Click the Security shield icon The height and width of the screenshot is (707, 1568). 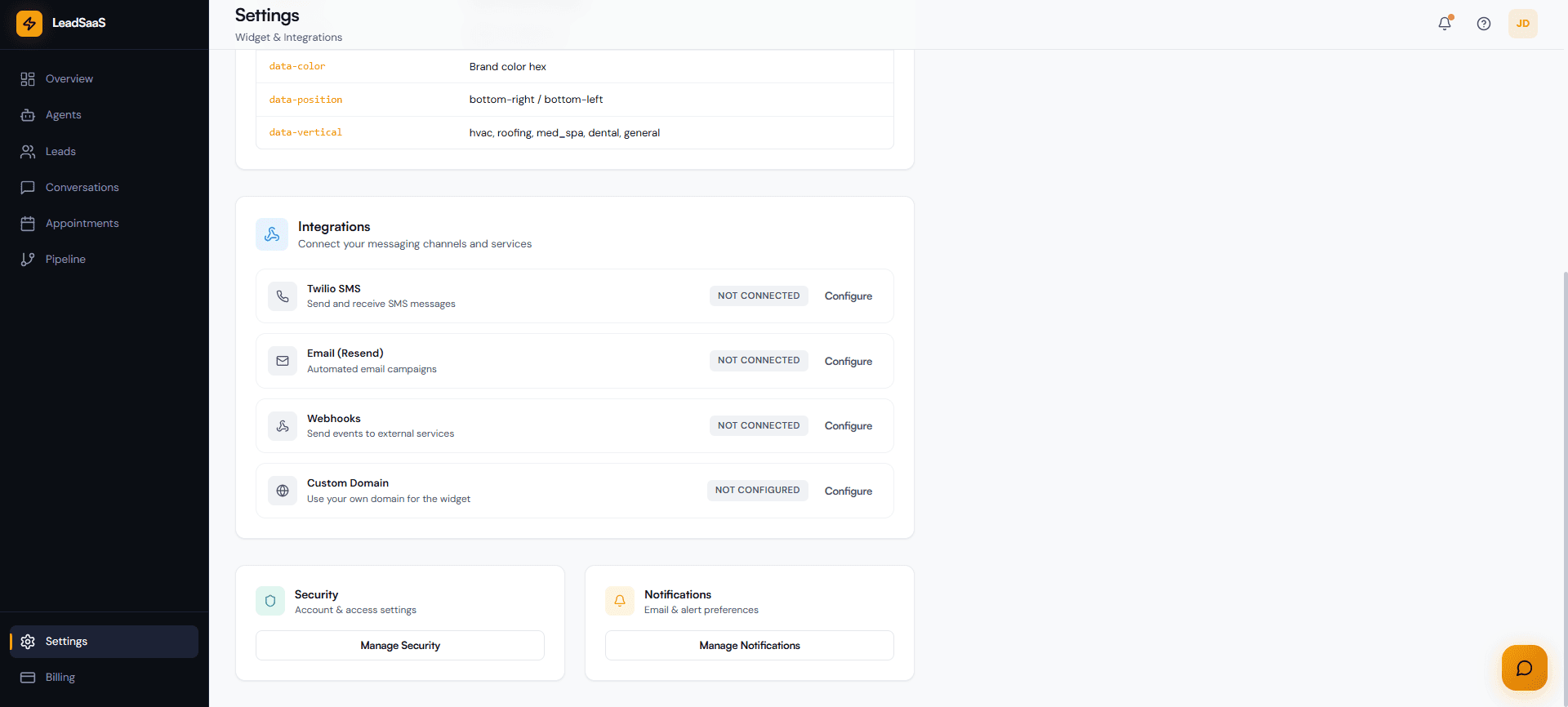[x=270, y=601]
